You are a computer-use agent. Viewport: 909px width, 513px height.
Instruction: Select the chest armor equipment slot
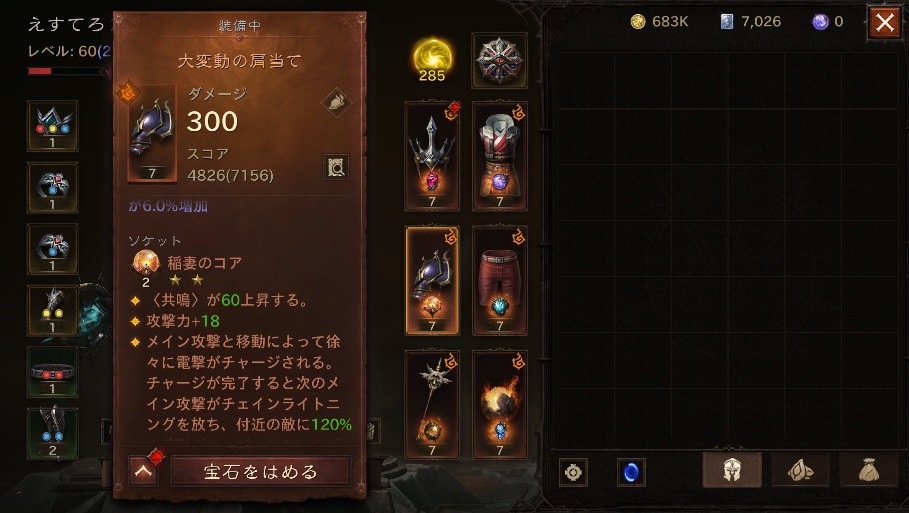500,156
